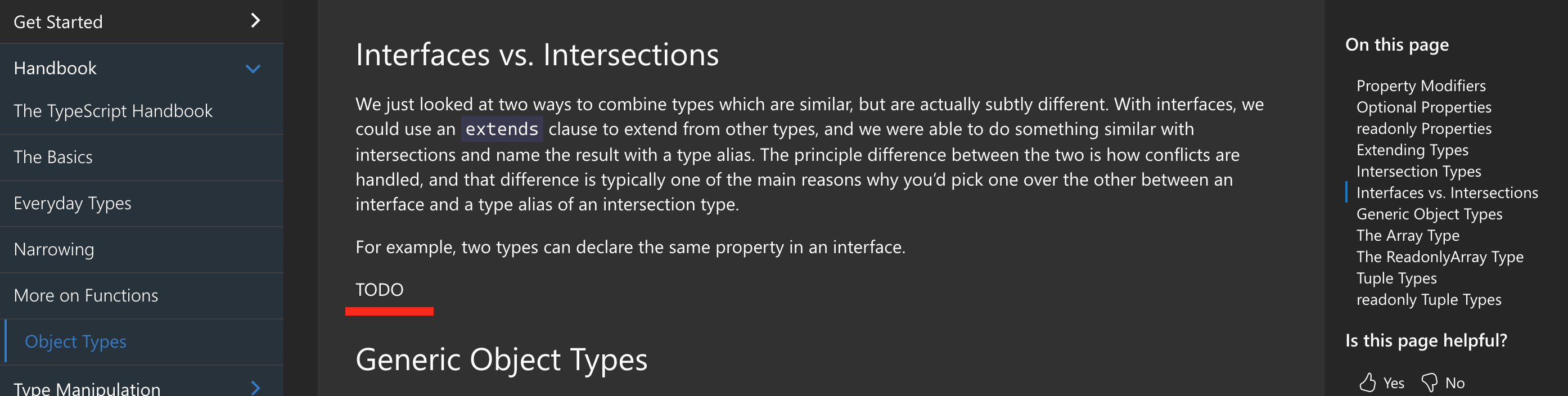
Task: Open The TypeScript Handbook page
Action: [112, 110]
